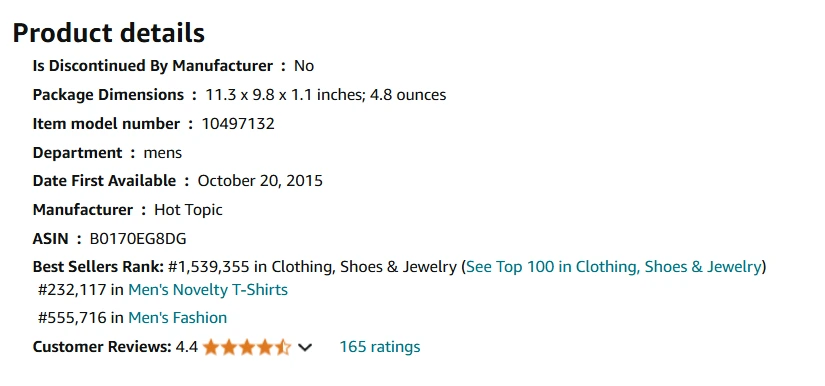Screen dimensions: 825x386
Task: Open See Top 100 in Clothing, Shoes & Jewelry
Action: pos(613,267)
